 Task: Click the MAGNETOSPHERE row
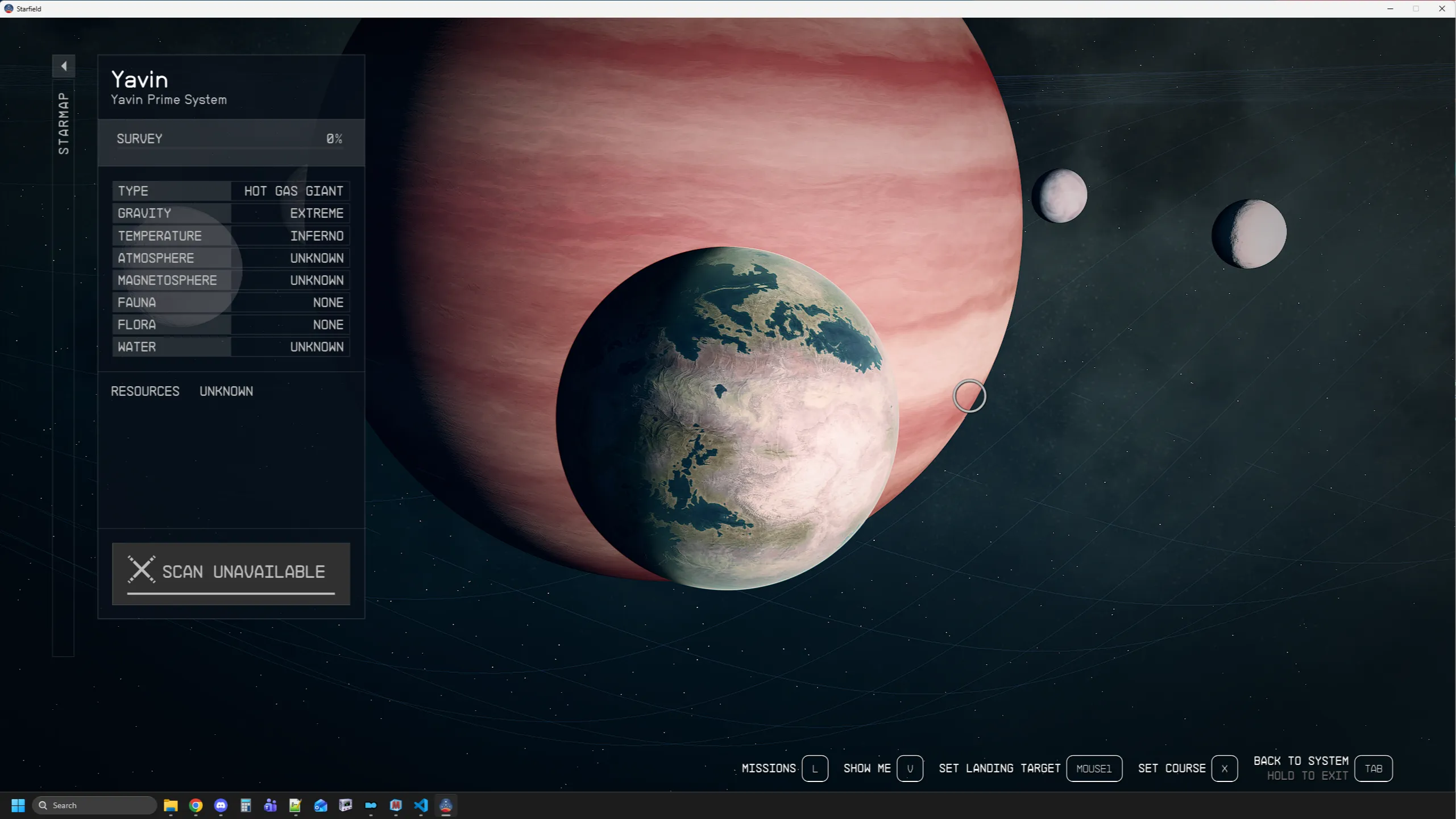pos(231,280)
